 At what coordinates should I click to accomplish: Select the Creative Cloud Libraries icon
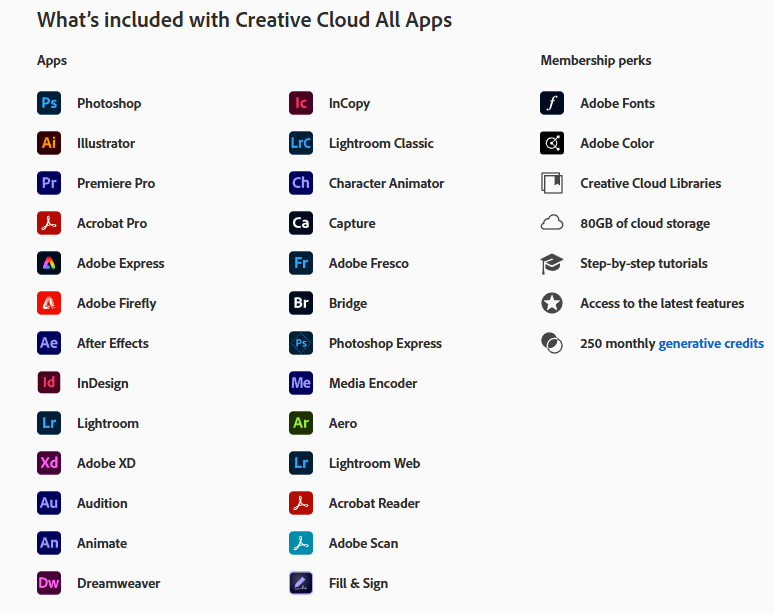(552, 183)
